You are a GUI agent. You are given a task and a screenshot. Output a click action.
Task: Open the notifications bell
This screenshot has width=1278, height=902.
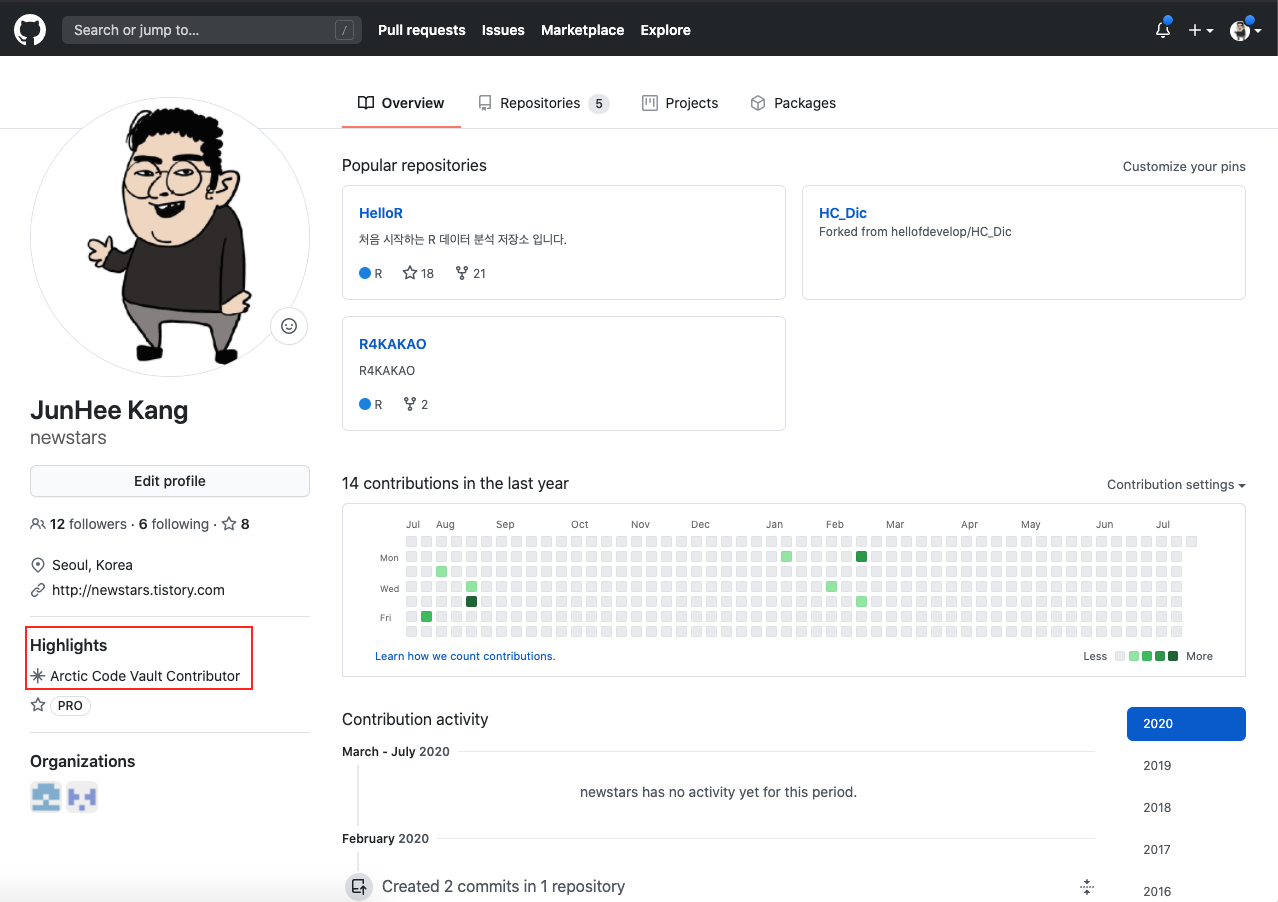click(x=1163, y=30)
